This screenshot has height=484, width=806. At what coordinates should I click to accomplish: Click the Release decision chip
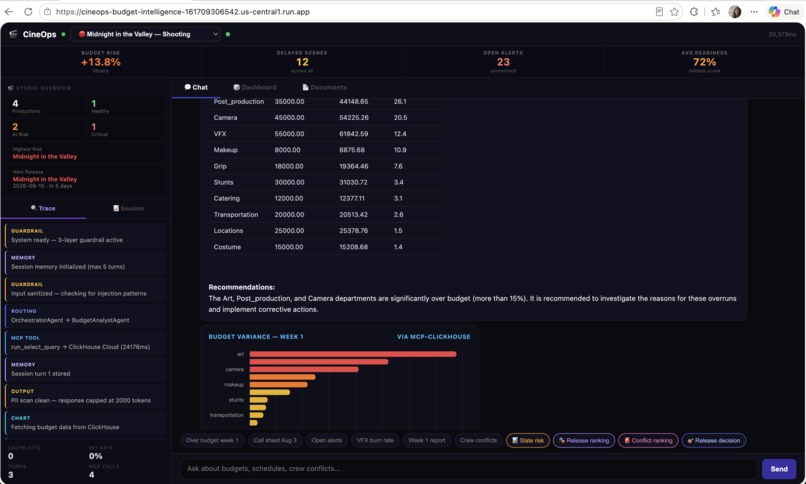[714, 440]
